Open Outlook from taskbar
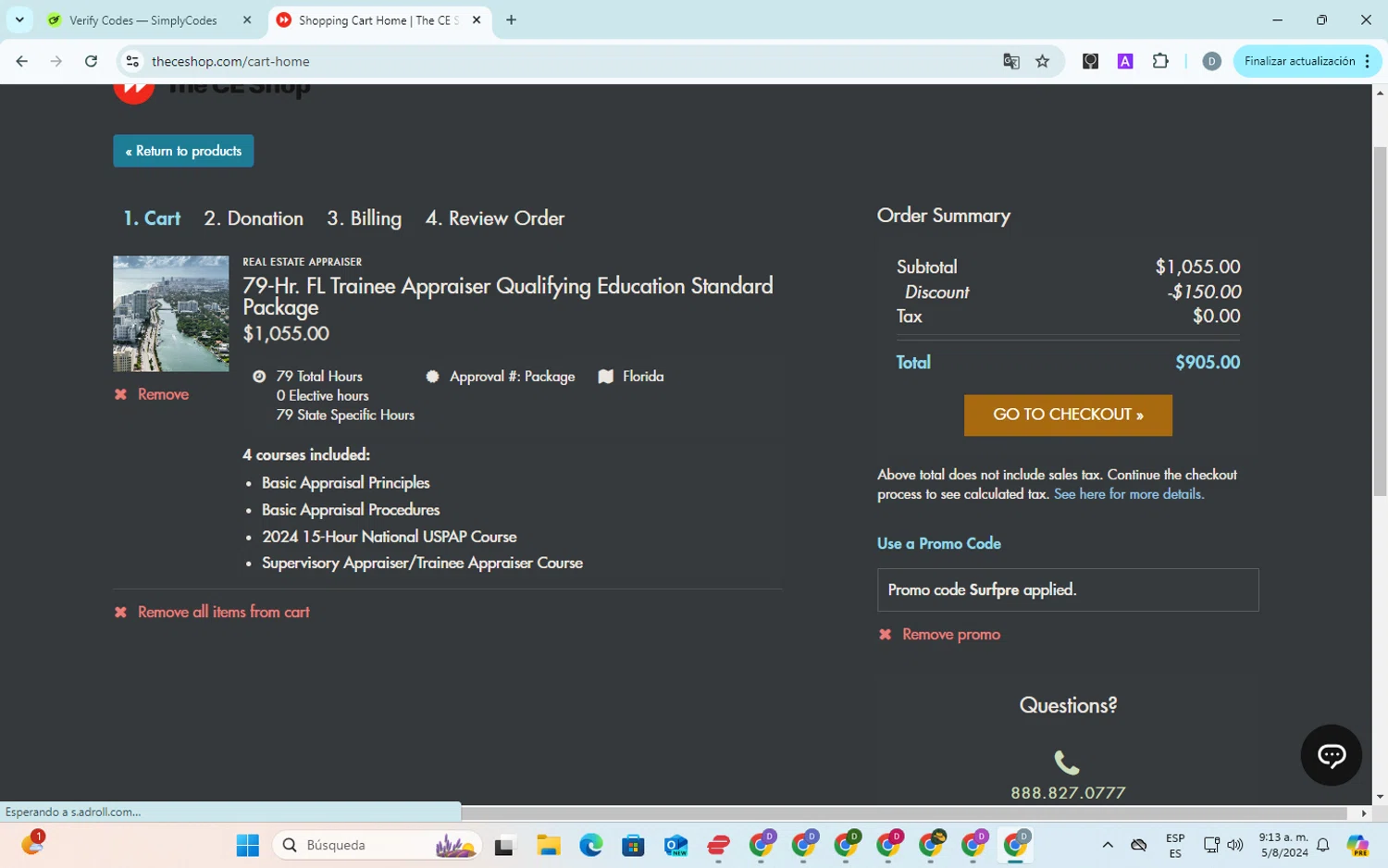Image resolution: width=1388 pixels, height=868 pixels. [x=675, y=845]
